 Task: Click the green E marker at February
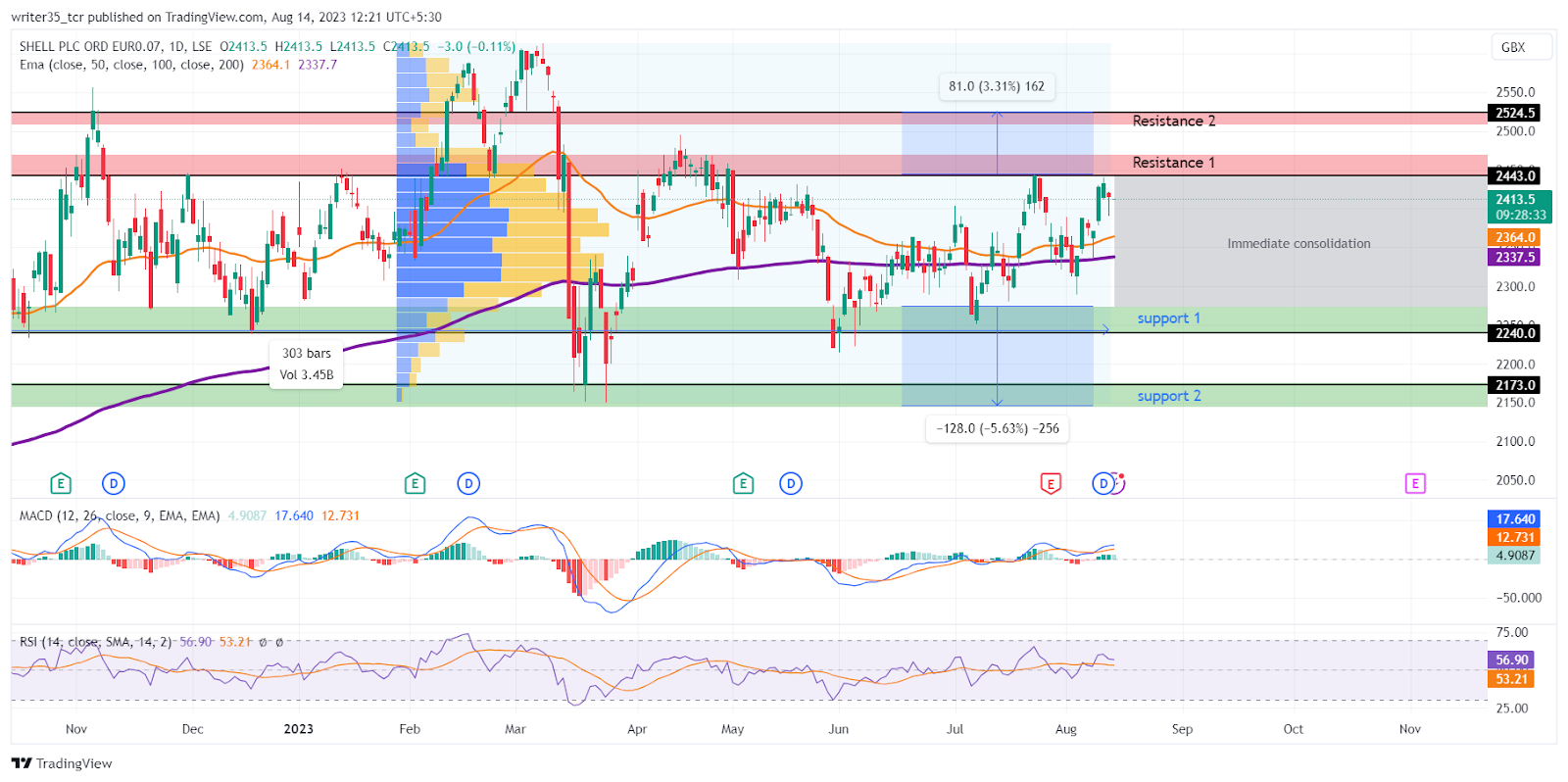pos(415,483)
